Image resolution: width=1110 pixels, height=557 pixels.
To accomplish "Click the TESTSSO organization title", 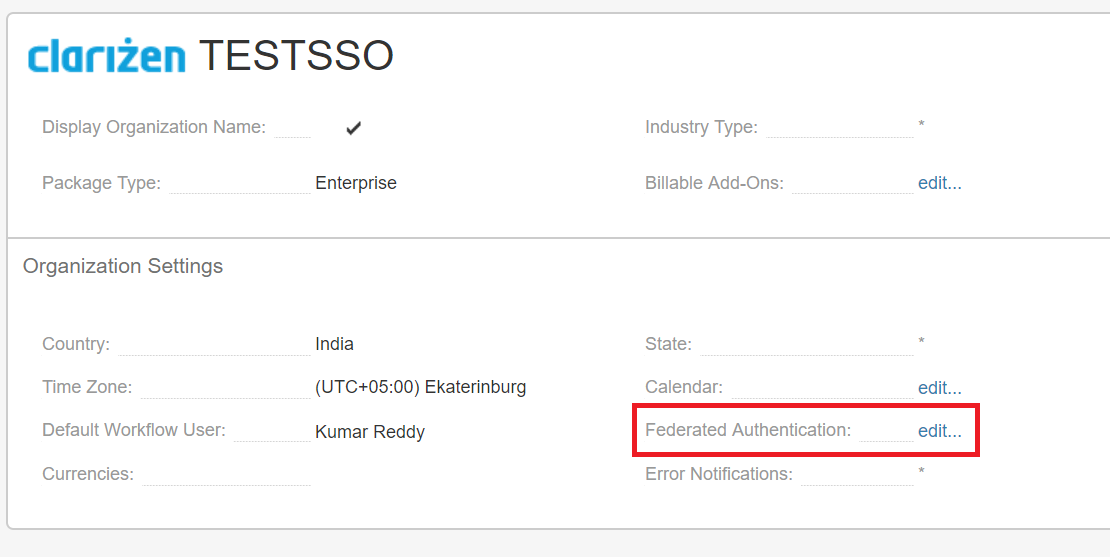I will [295, 57].
